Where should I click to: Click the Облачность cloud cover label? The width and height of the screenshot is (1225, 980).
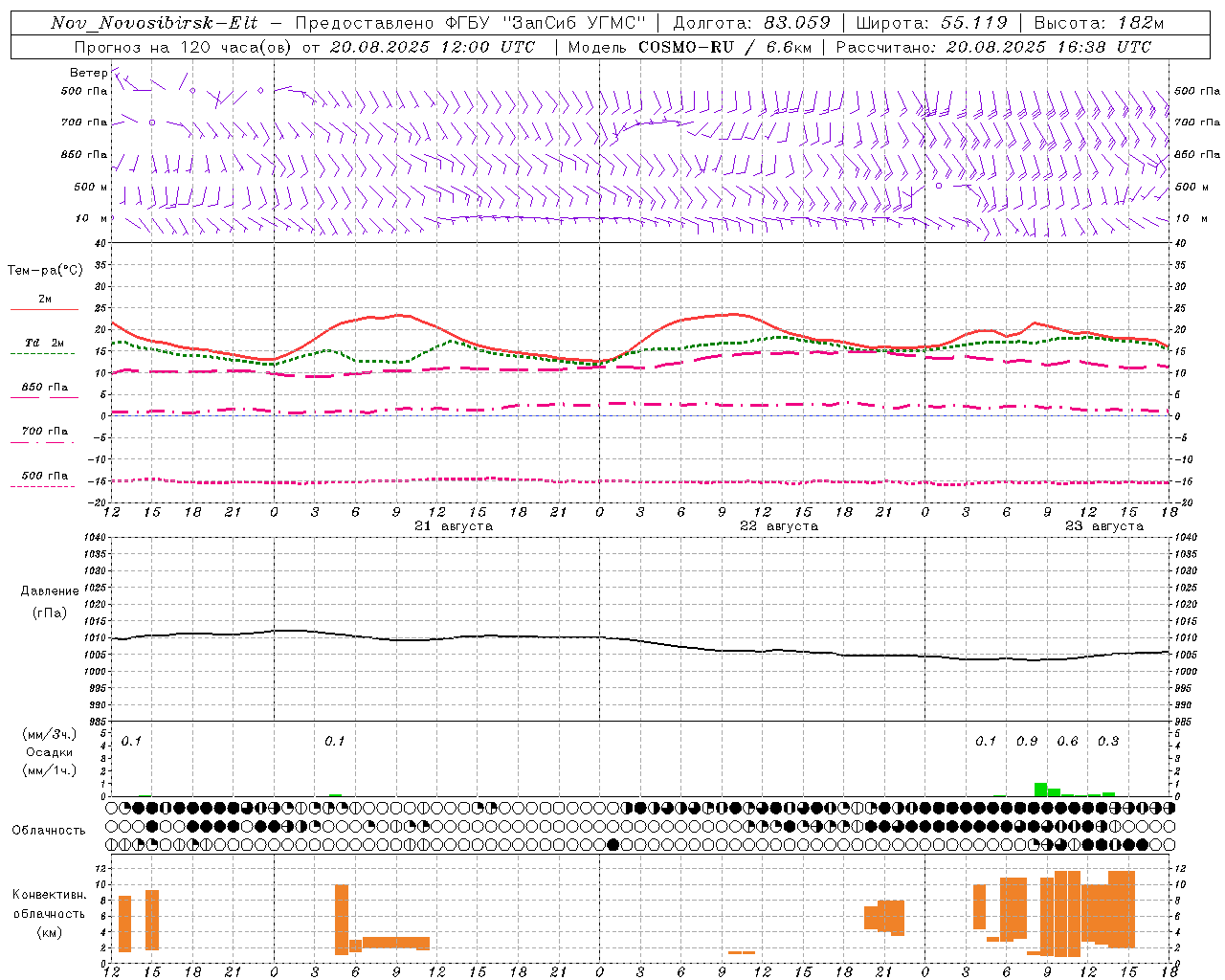(49, 831)
